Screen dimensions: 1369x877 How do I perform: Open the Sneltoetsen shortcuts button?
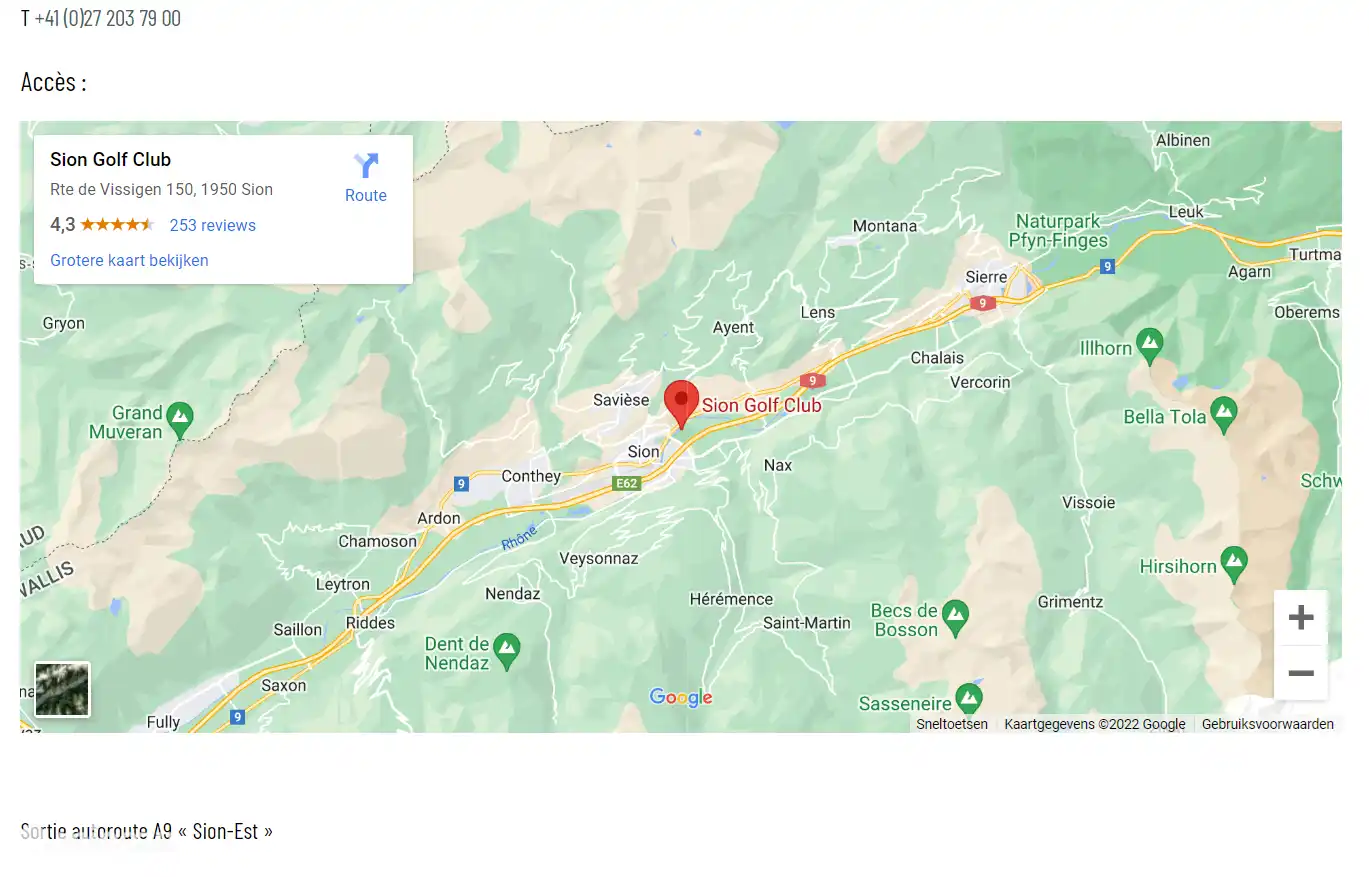[952, 724]
